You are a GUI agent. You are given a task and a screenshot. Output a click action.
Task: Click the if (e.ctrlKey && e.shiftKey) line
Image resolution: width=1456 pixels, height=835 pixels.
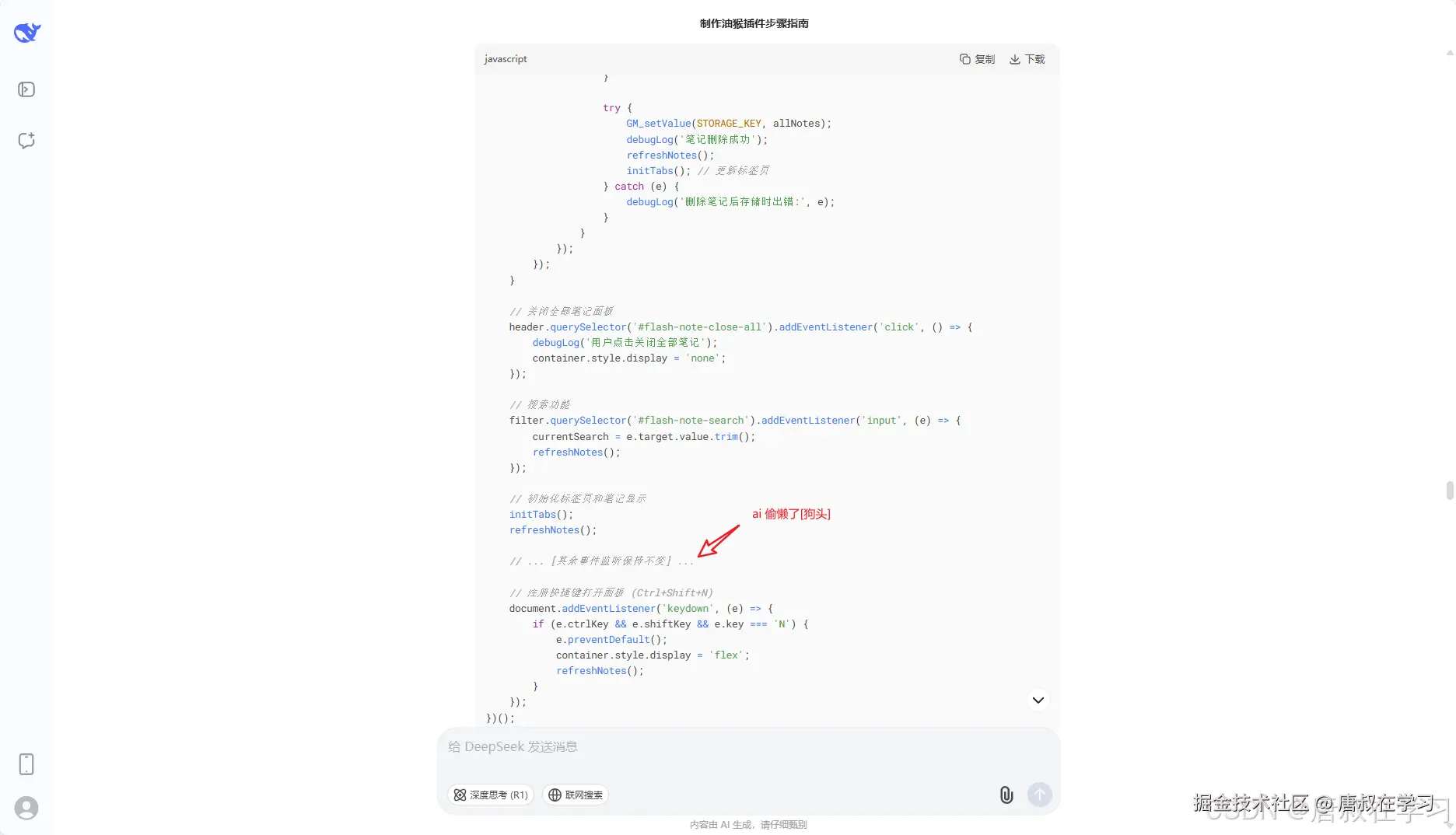pos(670,624)
